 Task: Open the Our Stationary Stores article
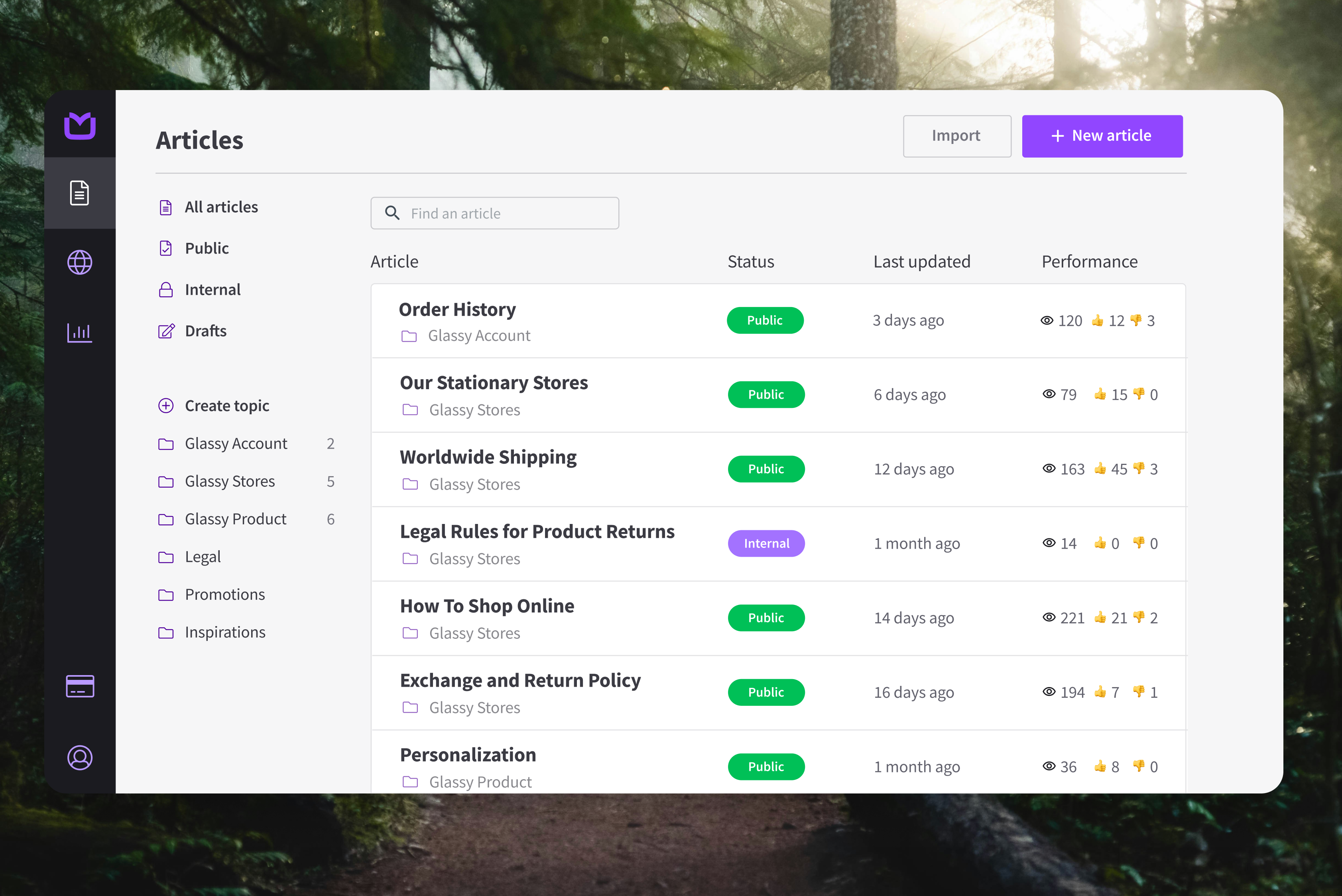(x=494, y=382)
